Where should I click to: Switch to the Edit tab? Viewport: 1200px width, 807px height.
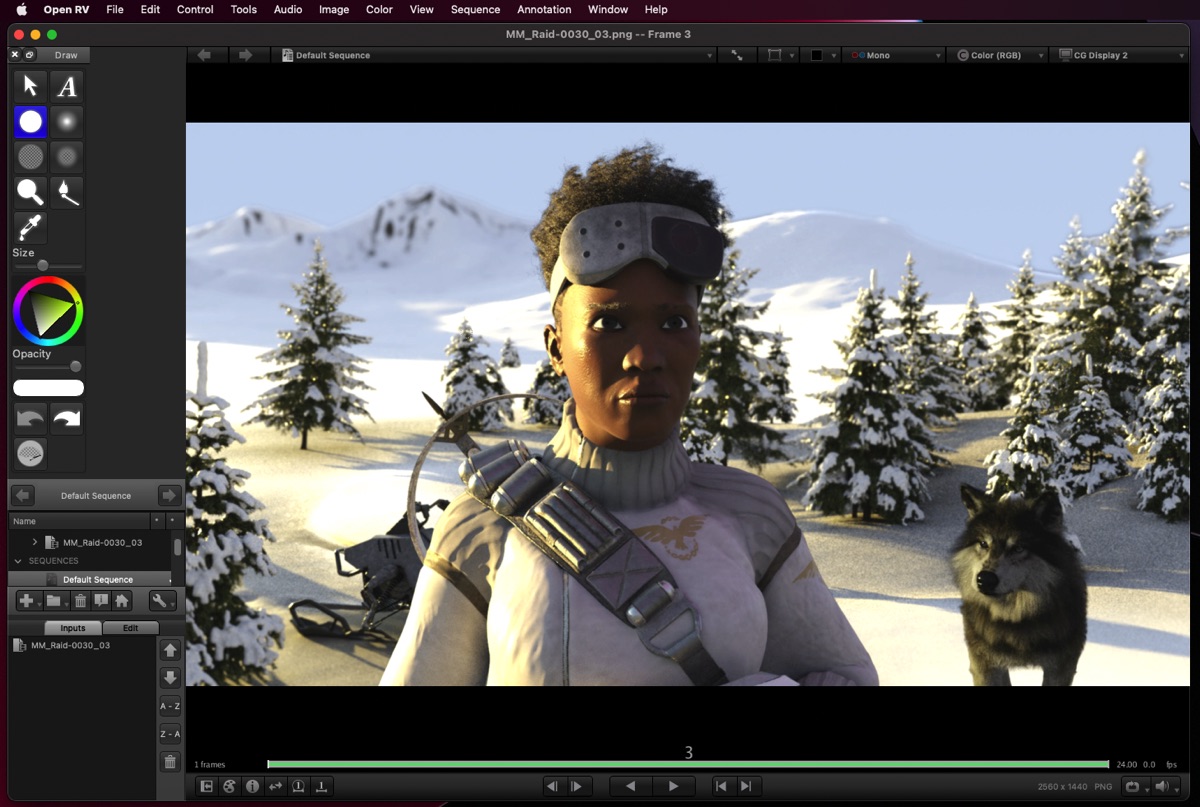click(130, 628)
